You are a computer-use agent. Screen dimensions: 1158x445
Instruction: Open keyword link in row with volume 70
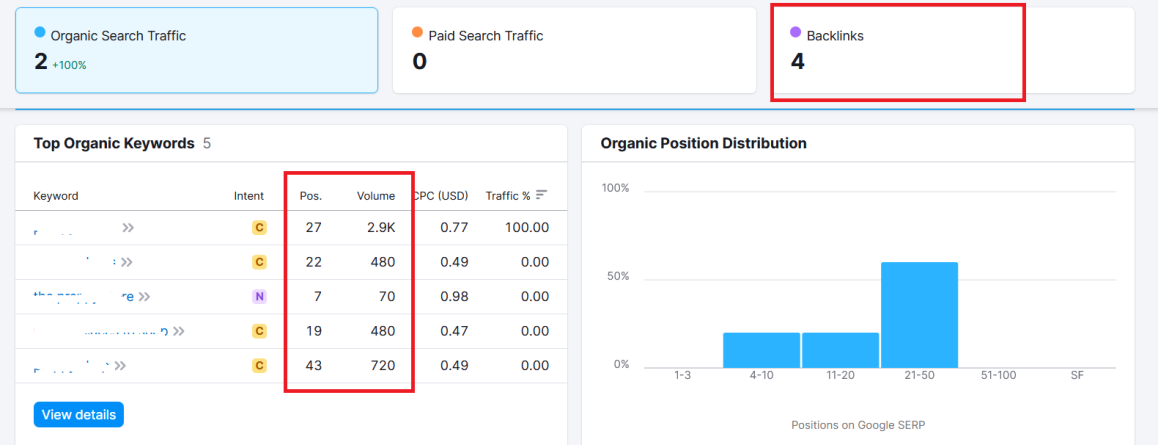coord(83,297)
